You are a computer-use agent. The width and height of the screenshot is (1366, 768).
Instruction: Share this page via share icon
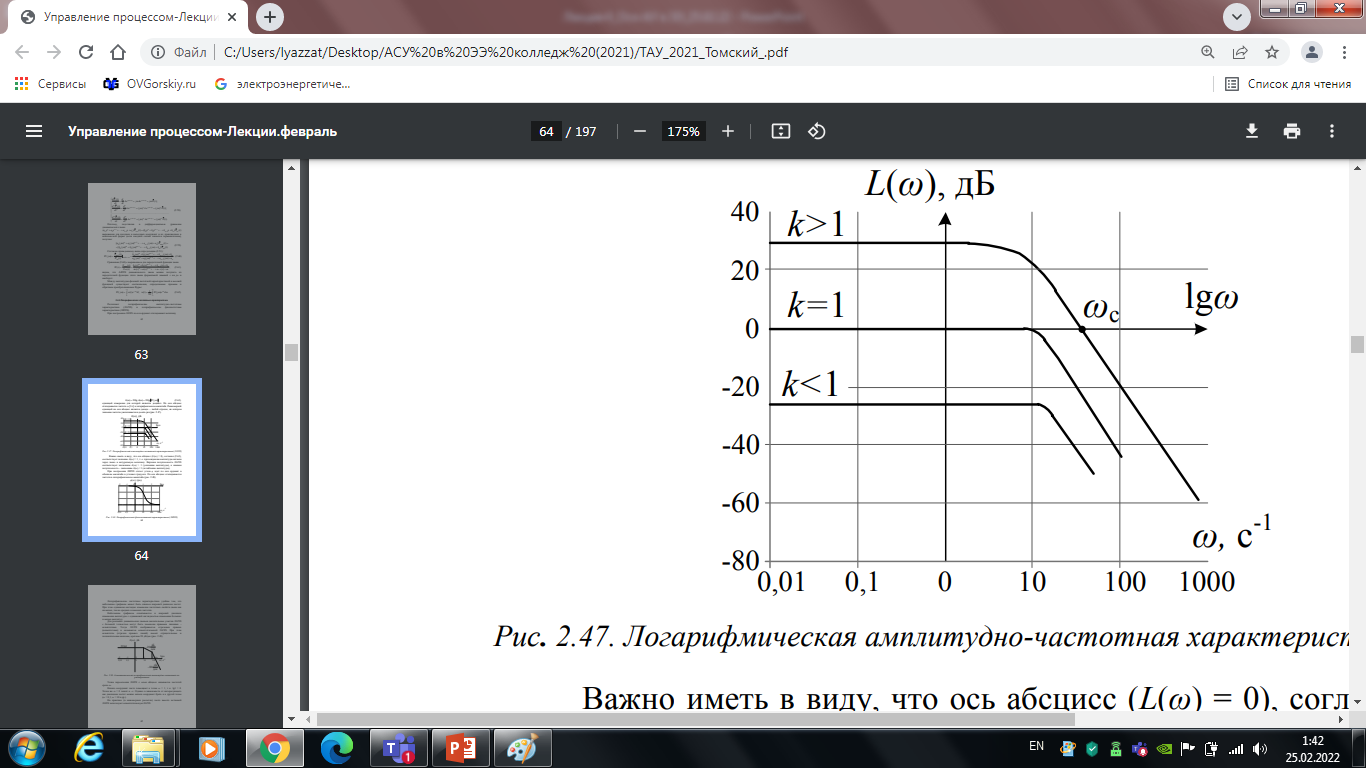tap(1240, 52)
